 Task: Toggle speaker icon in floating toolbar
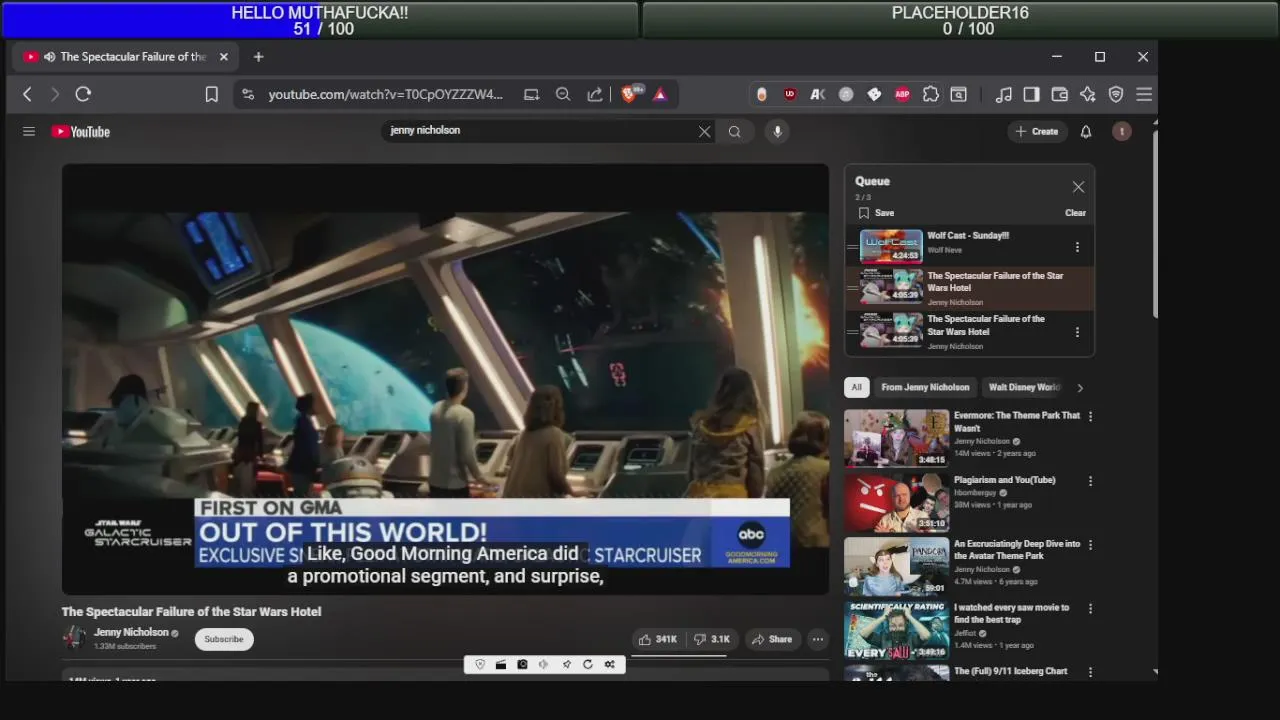pos(544,664)
